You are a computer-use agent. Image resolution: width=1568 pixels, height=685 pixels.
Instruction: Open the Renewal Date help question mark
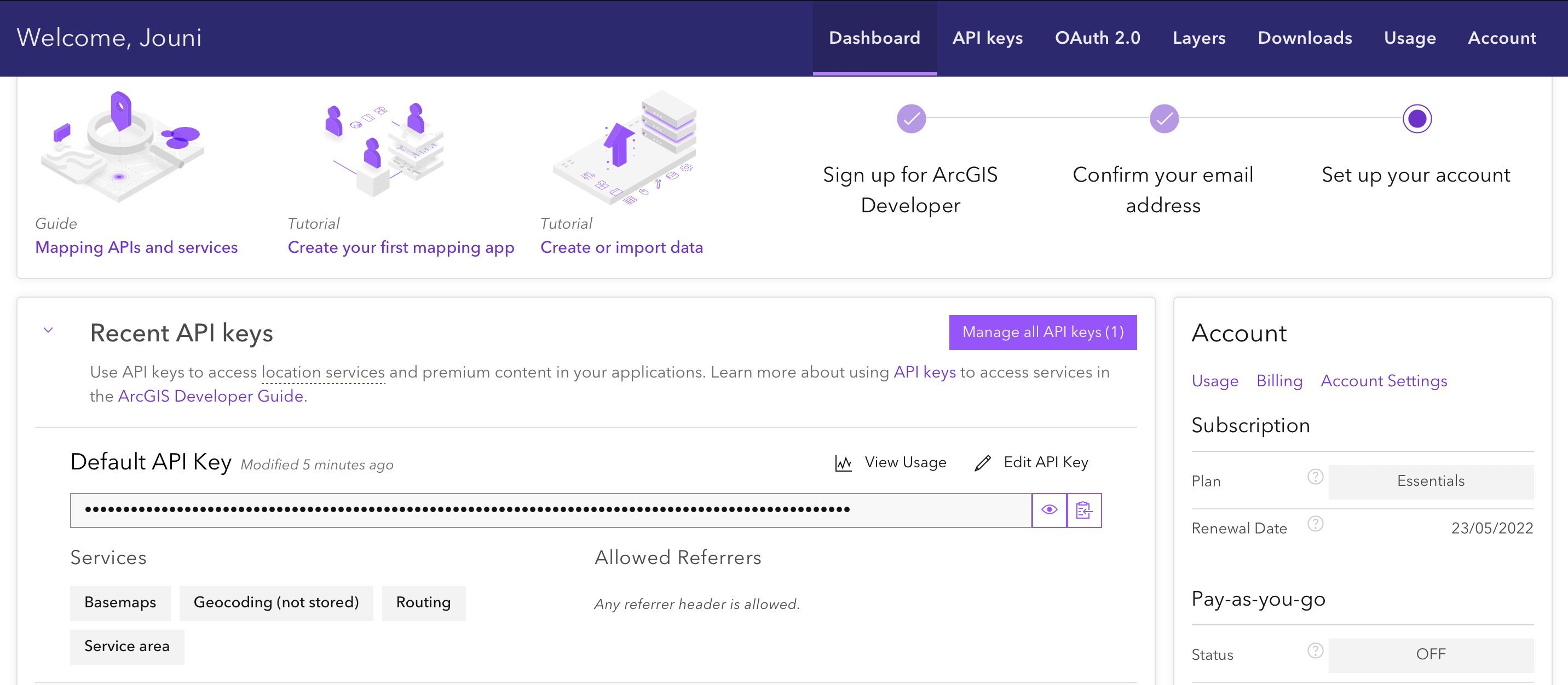[1315, 524]
